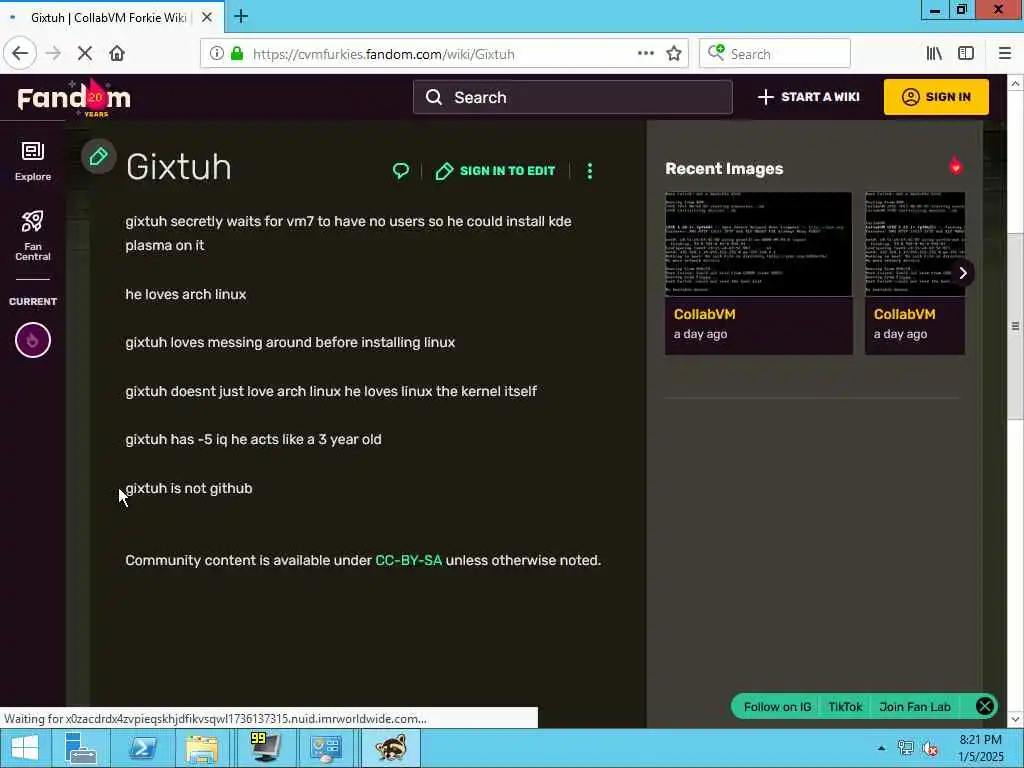Click START A WIKI
Viewport: 1024px width, 768px height.
point(808,97)
